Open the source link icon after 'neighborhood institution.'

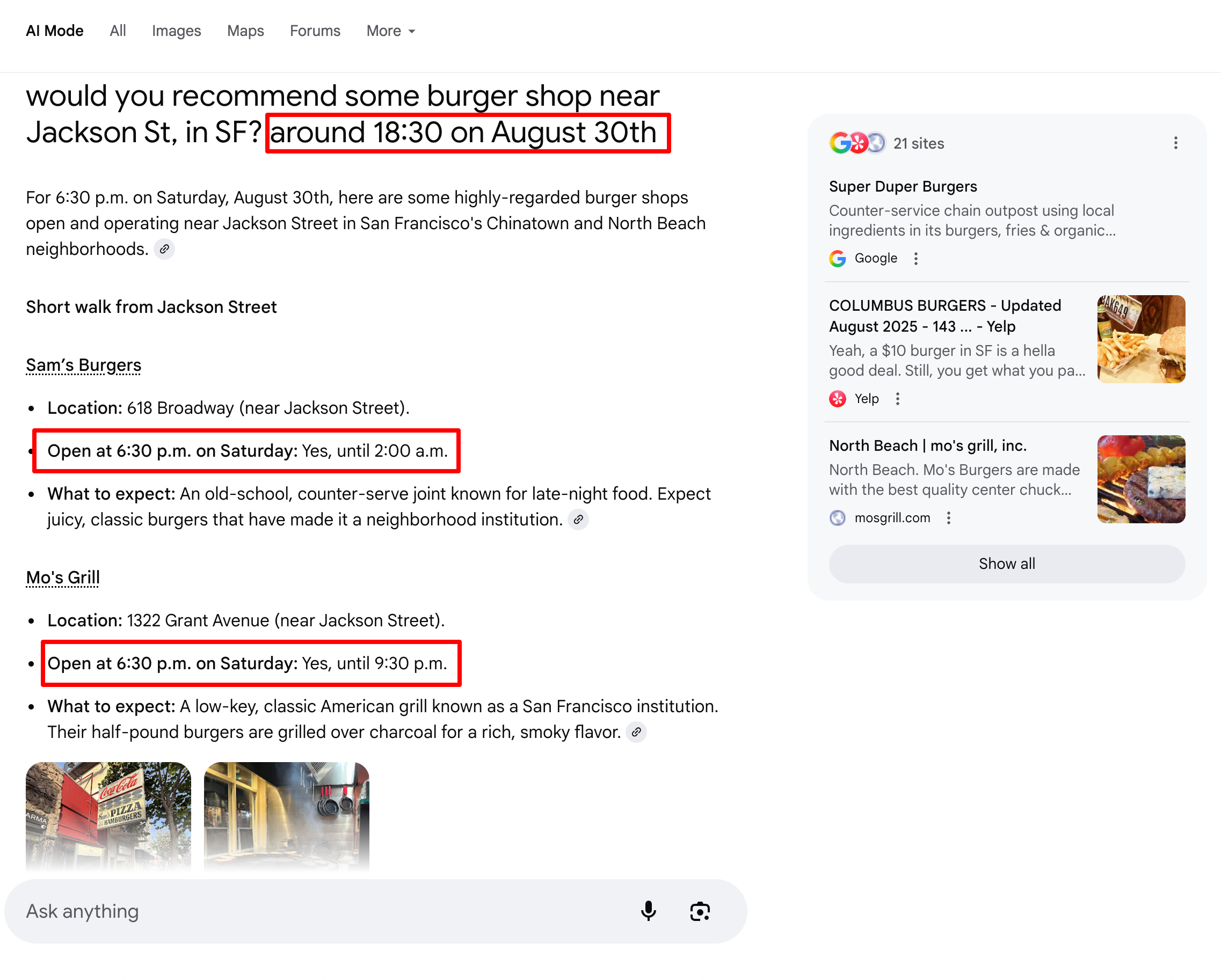pos(578,519)
